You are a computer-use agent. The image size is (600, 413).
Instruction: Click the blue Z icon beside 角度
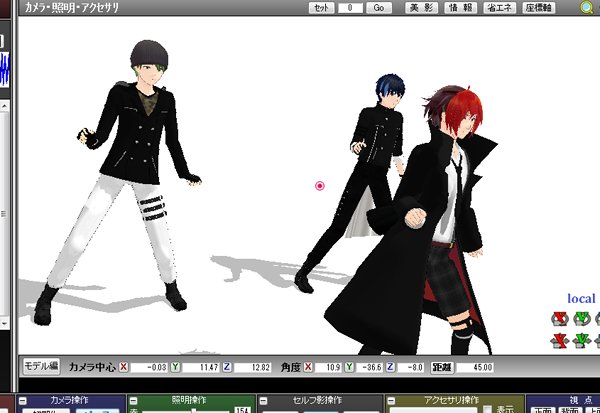(390, 367)
